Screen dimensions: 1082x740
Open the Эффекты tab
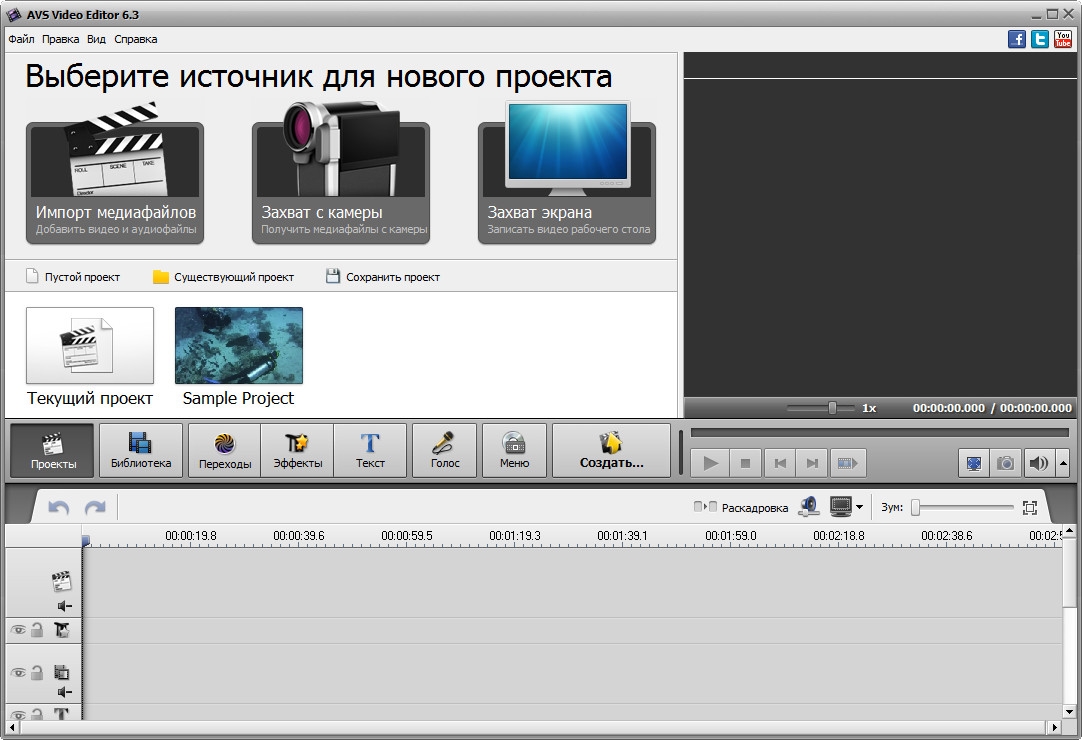click(297, 451)
